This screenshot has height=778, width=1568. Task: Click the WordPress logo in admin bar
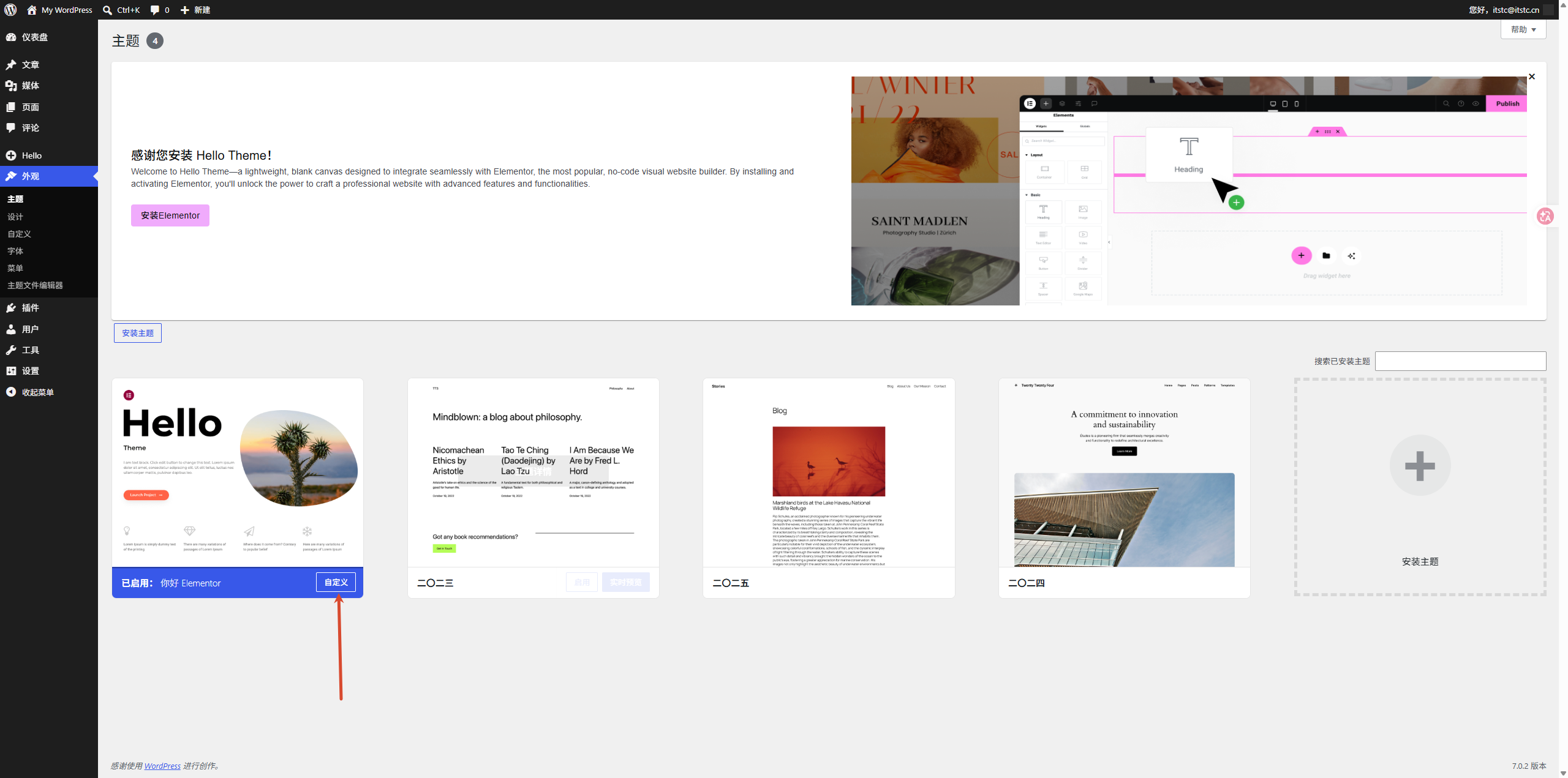pos(10,10)
